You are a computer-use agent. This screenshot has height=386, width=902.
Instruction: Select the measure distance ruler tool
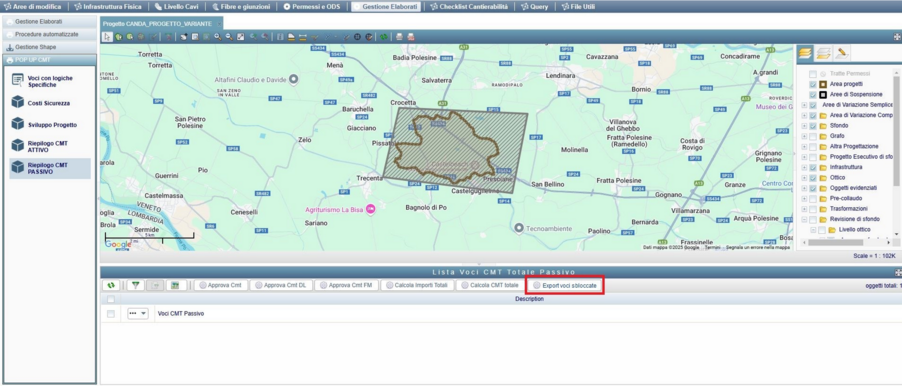(303, 37)
